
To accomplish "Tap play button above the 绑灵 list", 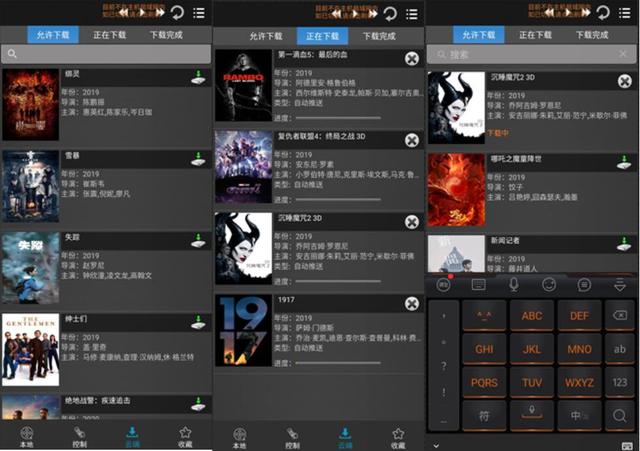I will [x=142, y=12].
